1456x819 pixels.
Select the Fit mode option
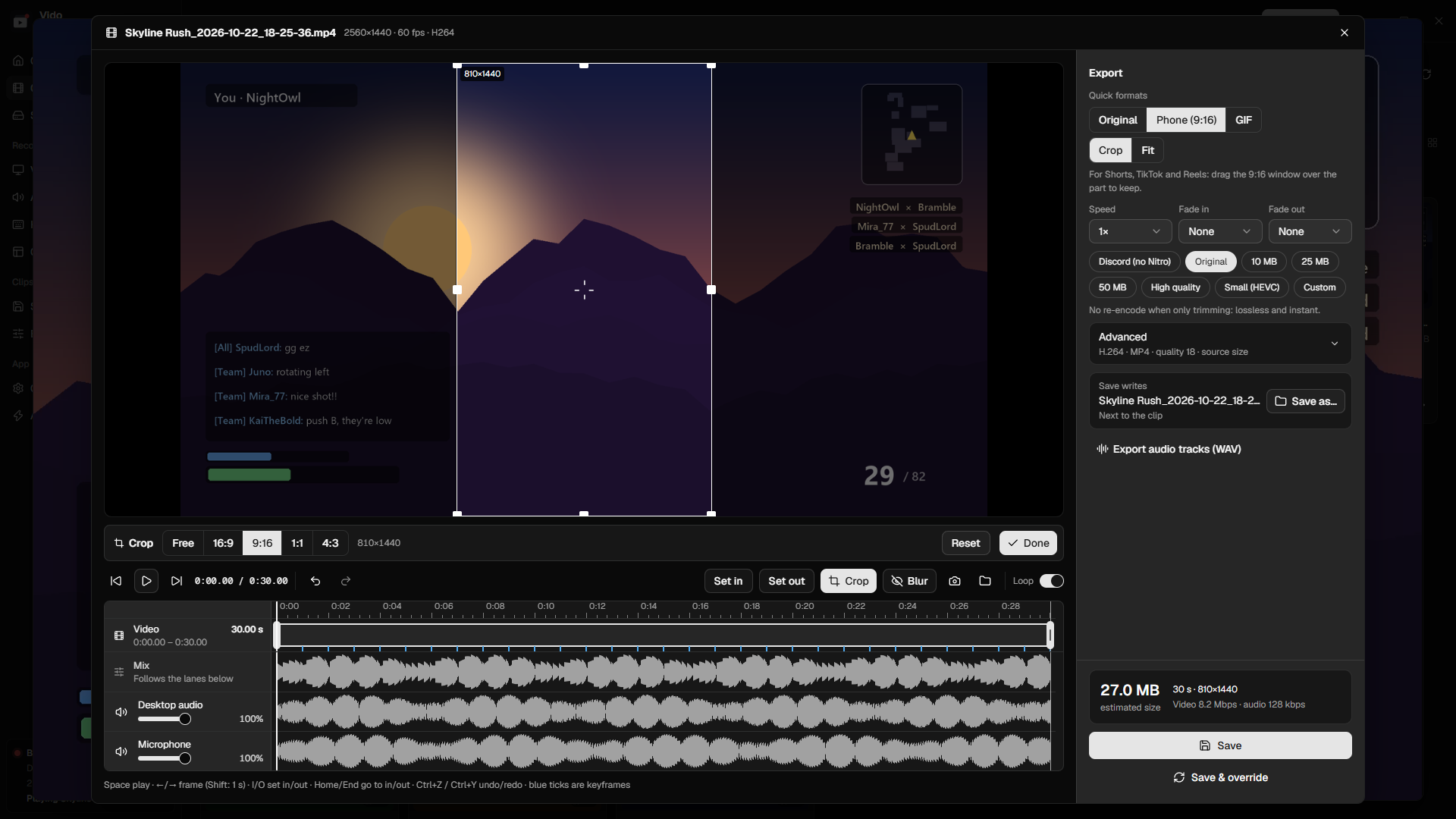(1147, 150)
